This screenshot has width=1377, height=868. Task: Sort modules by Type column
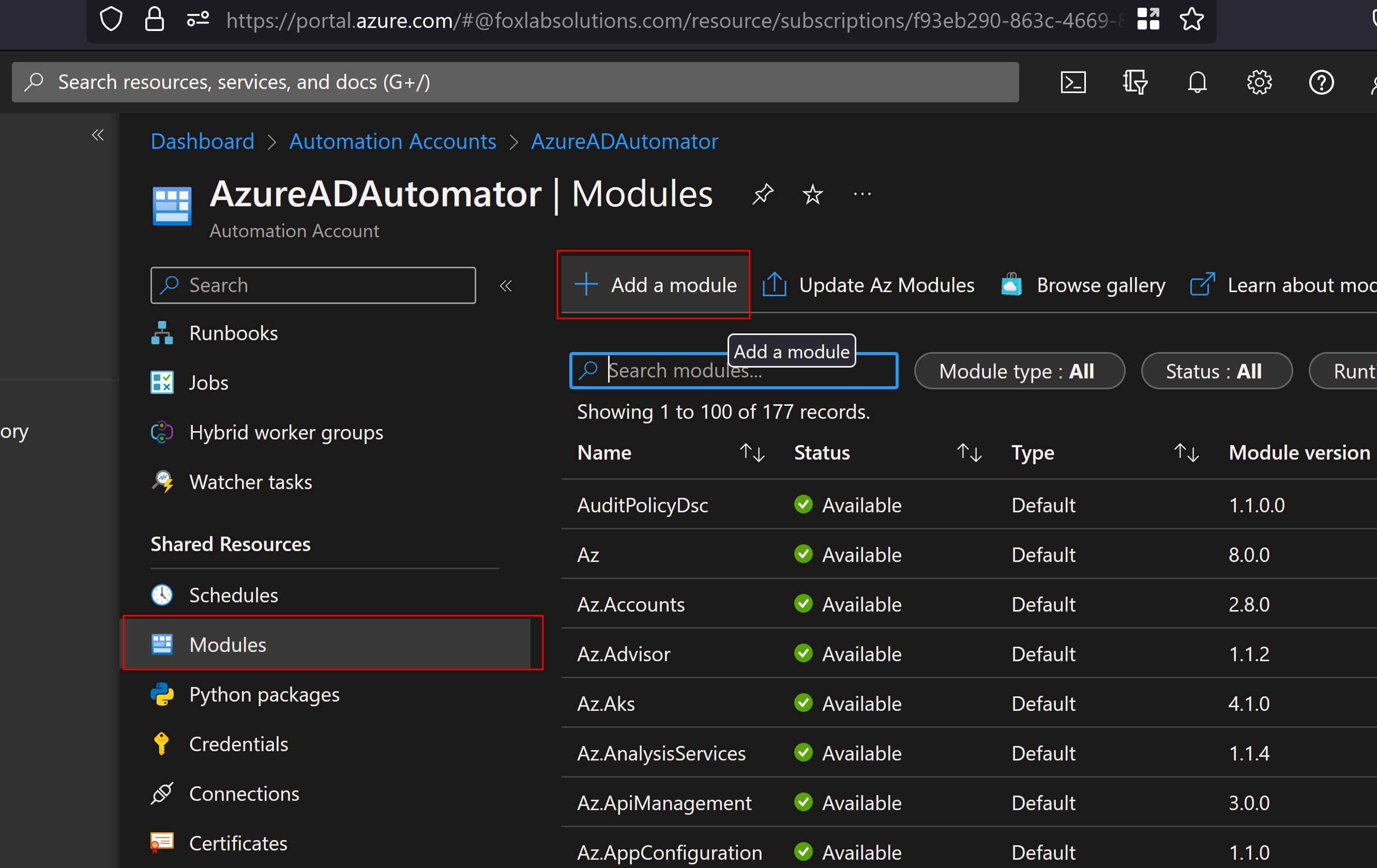(1186, 453)
